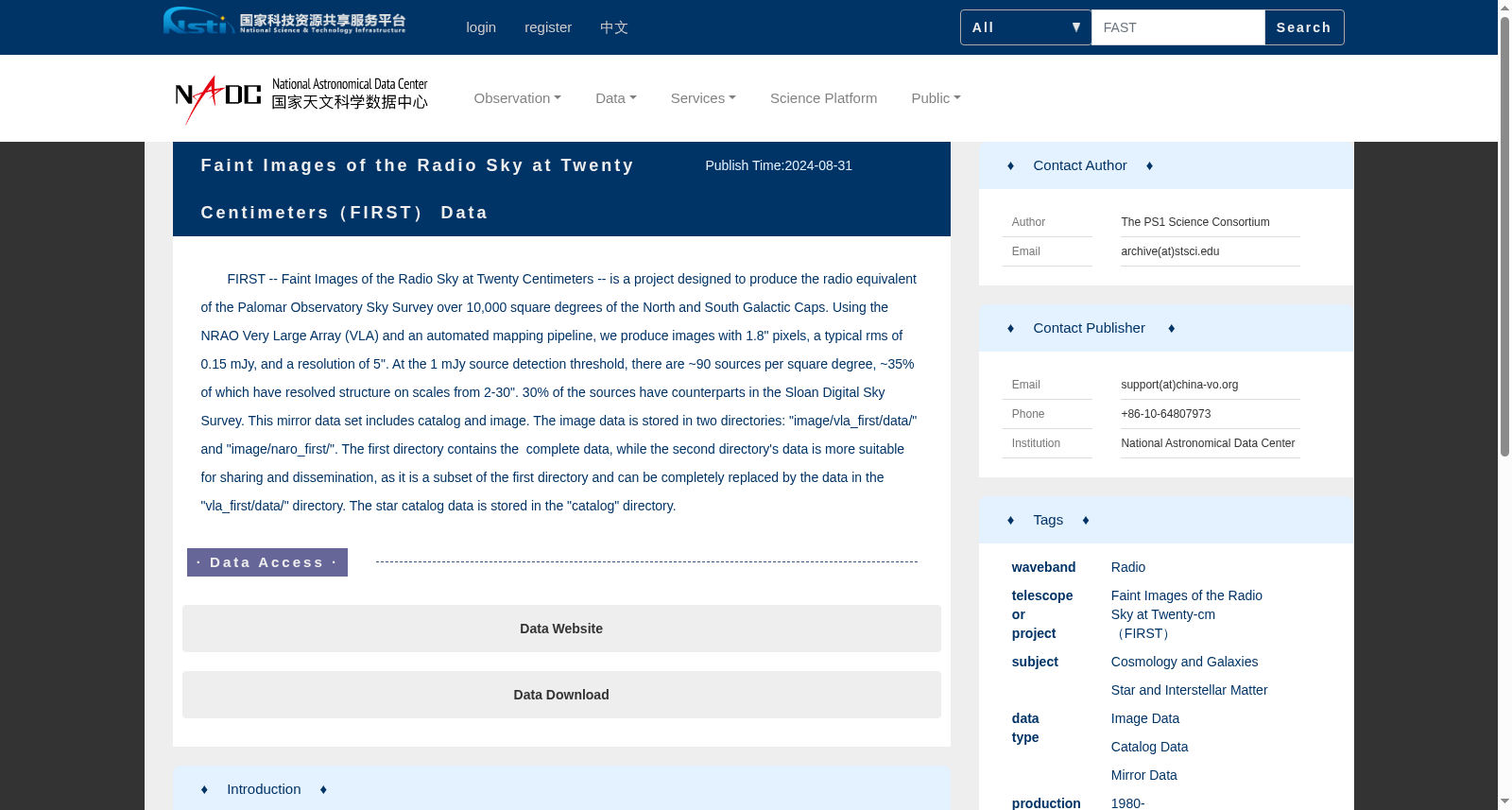Expand the Public menu
Viewport: 1512px width, 810px height.
click(x=936, y=98)
